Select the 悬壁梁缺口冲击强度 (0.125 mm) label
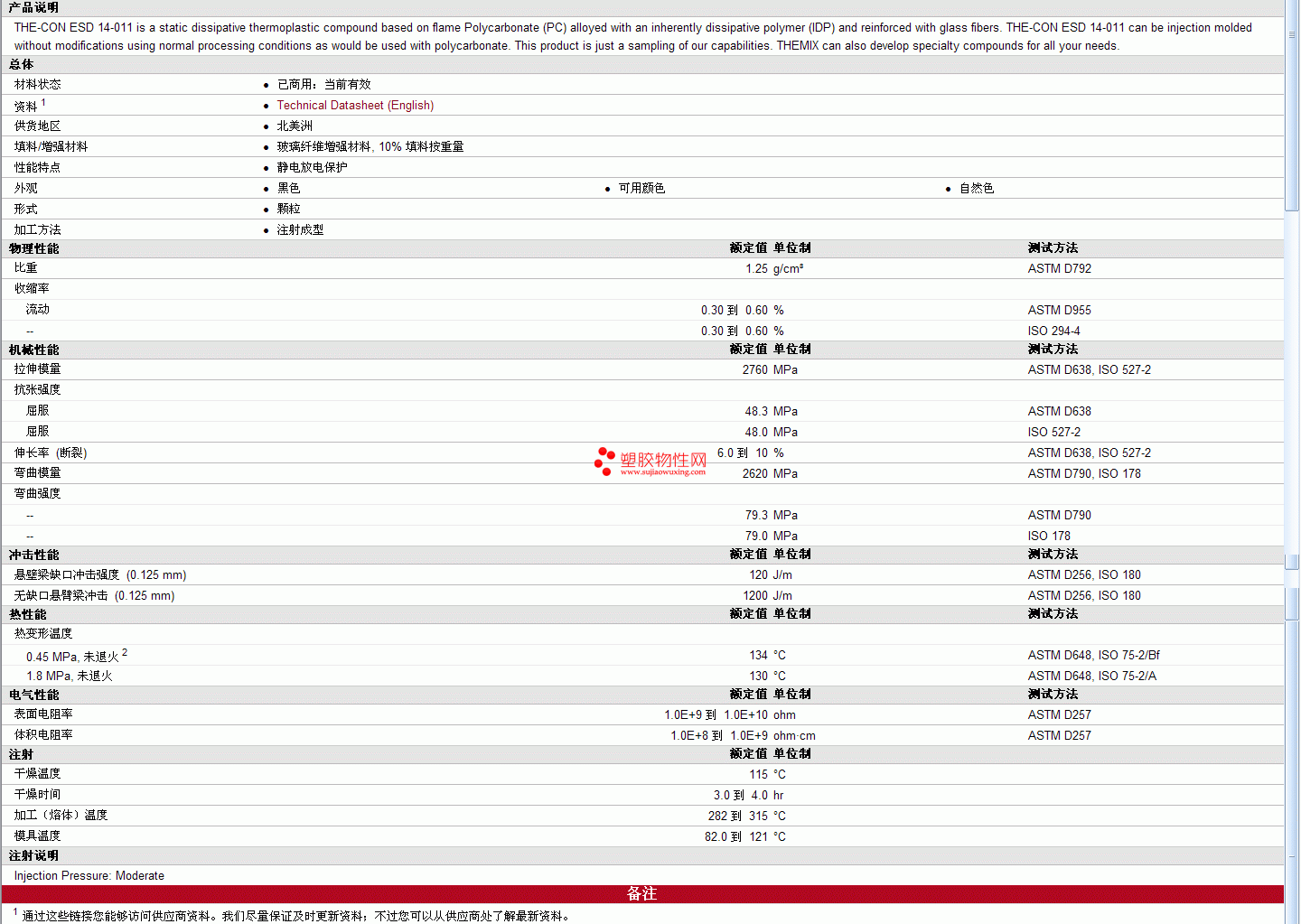This screenshot has height=924, width=1301. 100,574
